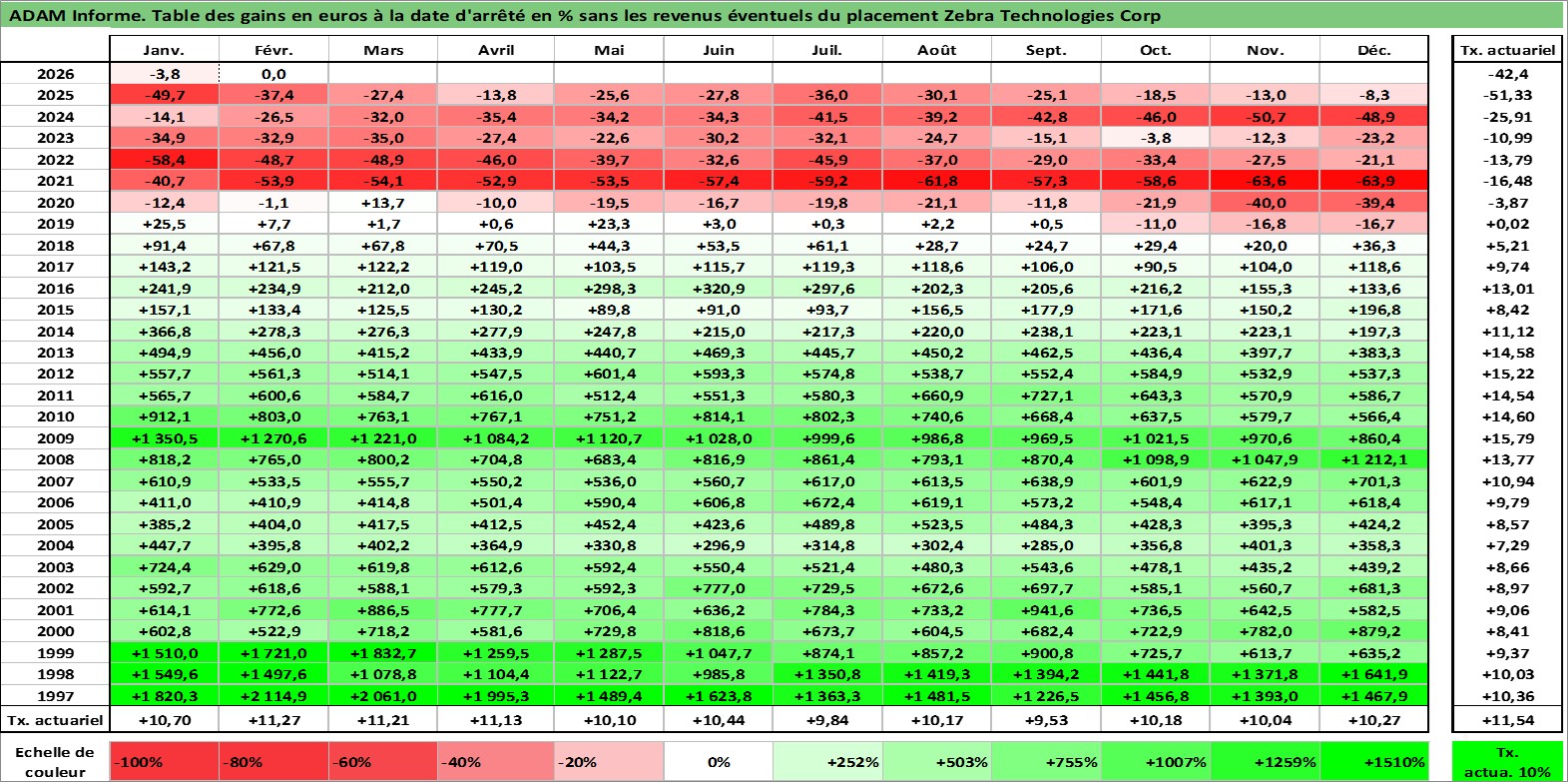Screen dimensions: 1568x782
Task: Click the -80% legend swatch
Action: pos(273,762)
